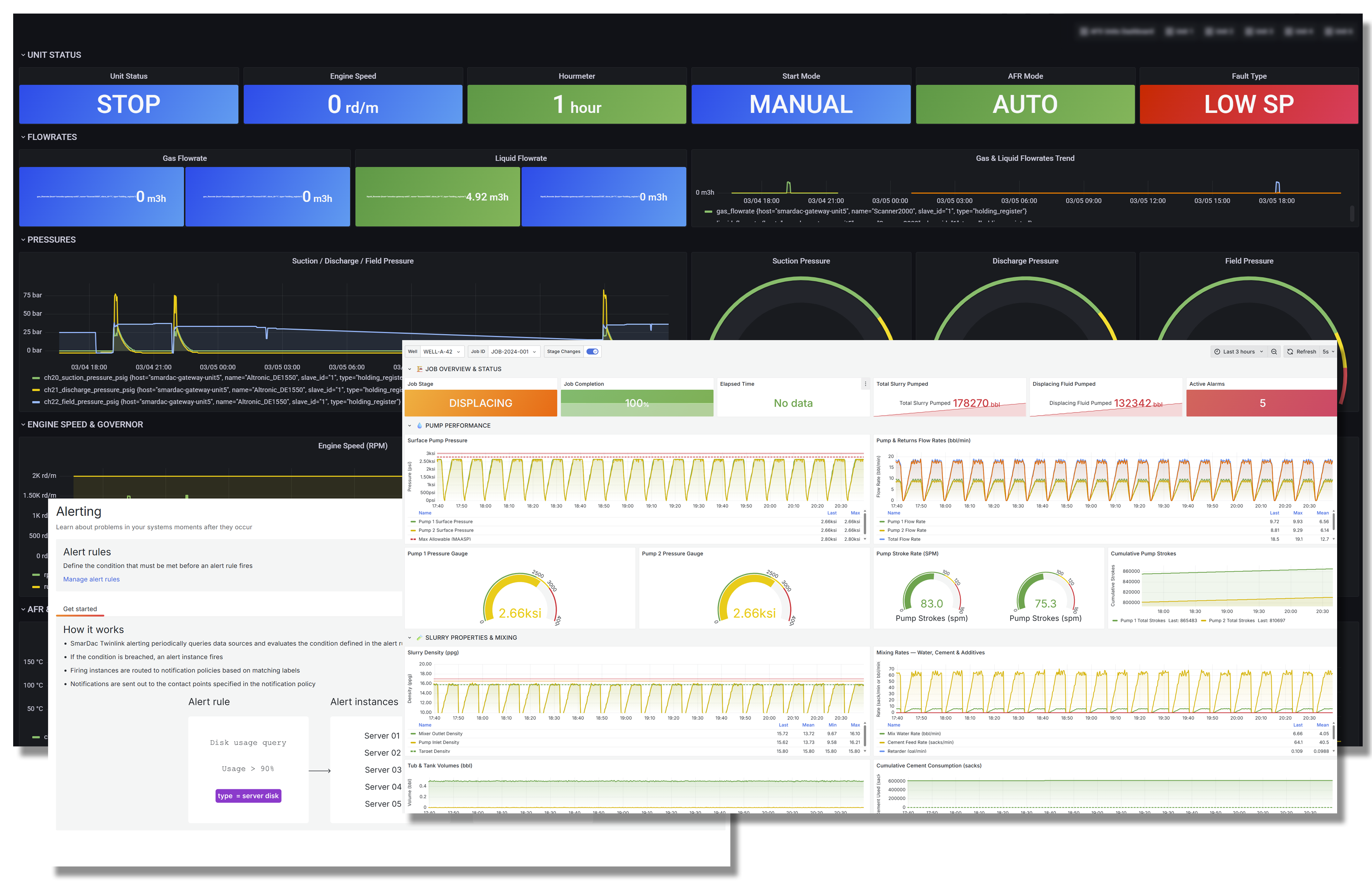Click clock icon in time picker
Image resolution: width=1372 pixels, height=882 pixels.
[x=1217, y=352]
